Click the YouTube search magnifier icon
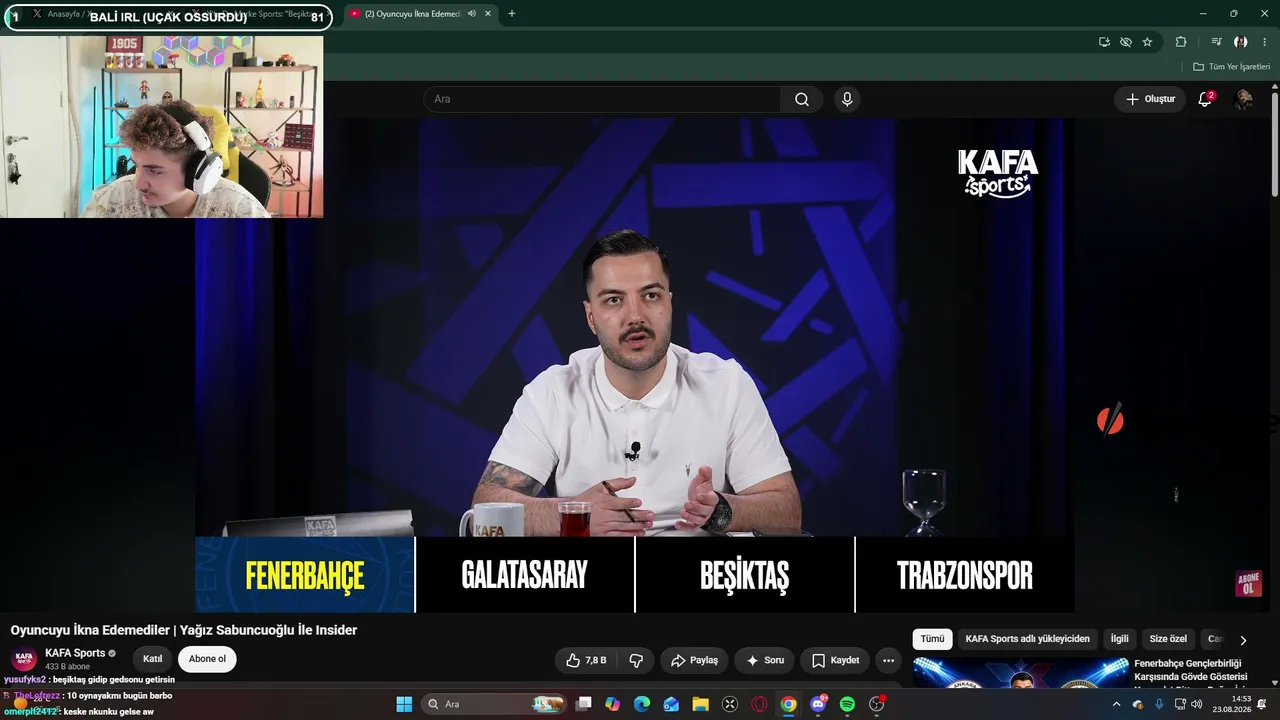The image size is (1280, 720). [802, 99]
